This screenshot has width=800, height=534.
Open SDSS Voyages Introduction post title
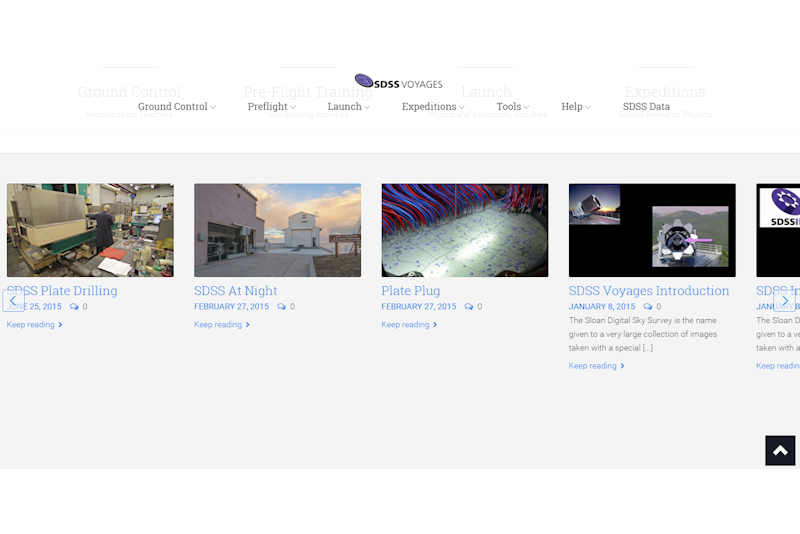[x=649, y=291]
